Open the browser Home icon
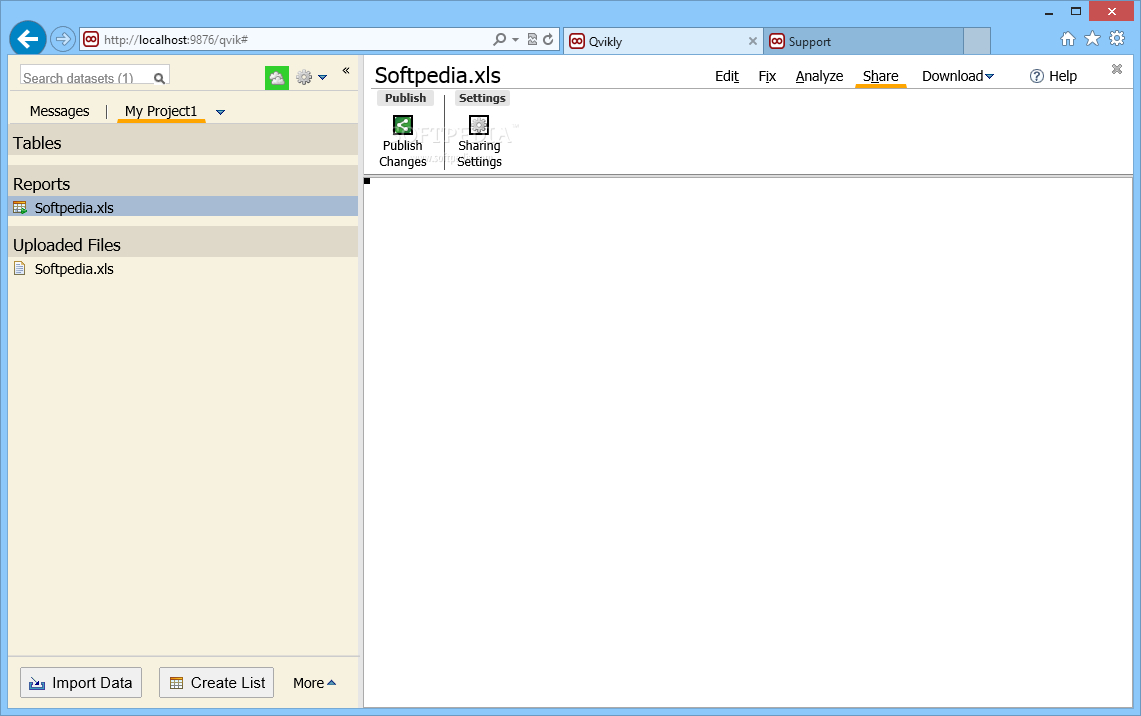1141x716 pixels. 1068,39
